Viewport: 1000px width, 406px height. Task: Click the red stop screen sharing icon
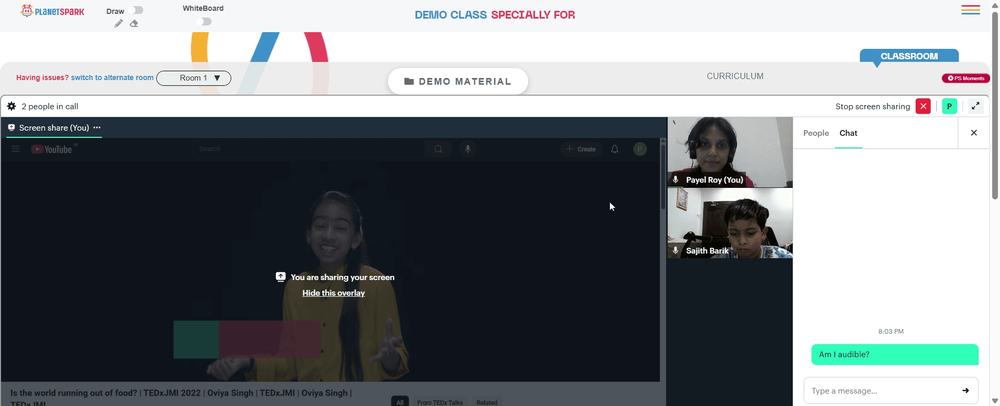[923, 106]
